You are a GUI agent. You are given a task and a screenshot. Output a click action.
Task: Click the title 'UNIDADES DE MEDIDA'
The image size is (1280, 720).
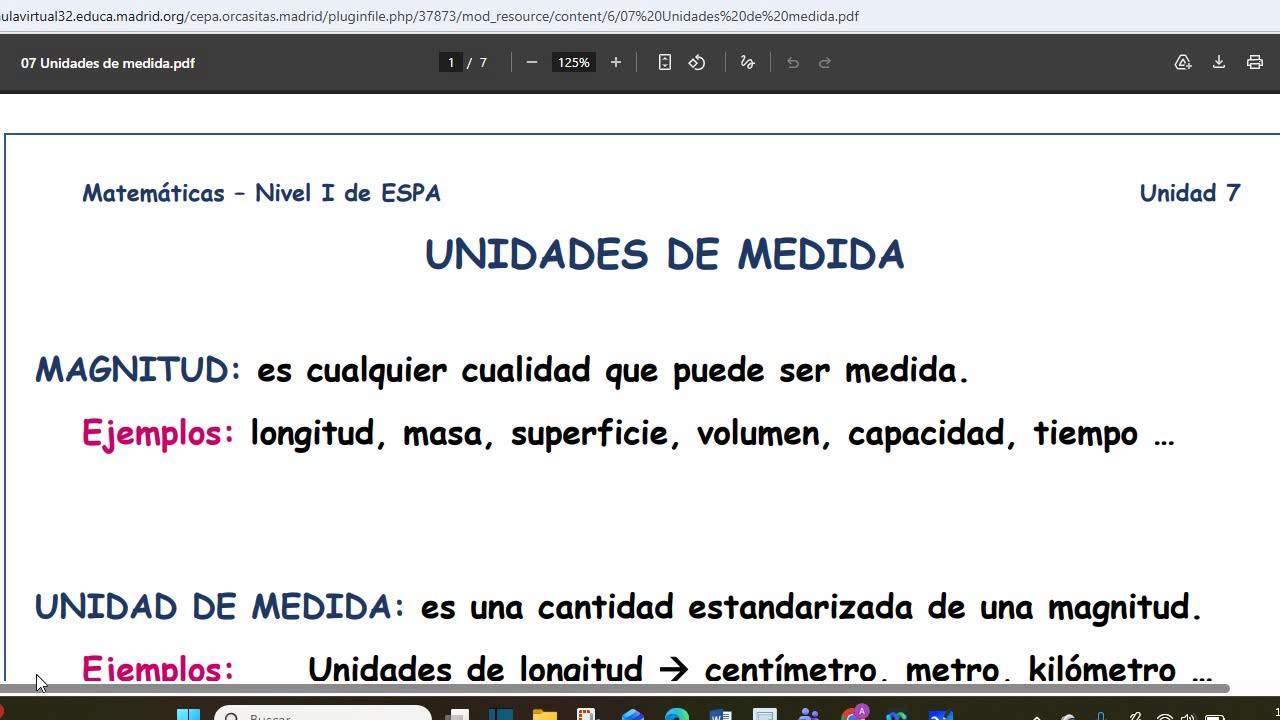pos(665,254)
